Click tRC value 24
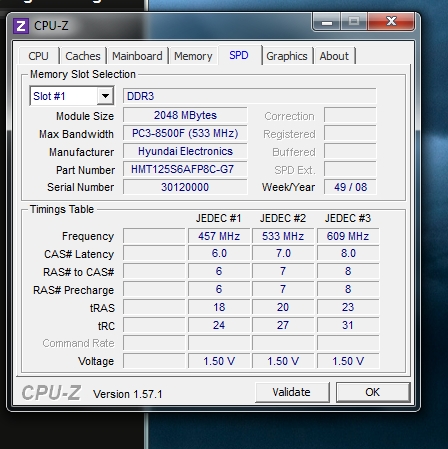 point(219,325)
